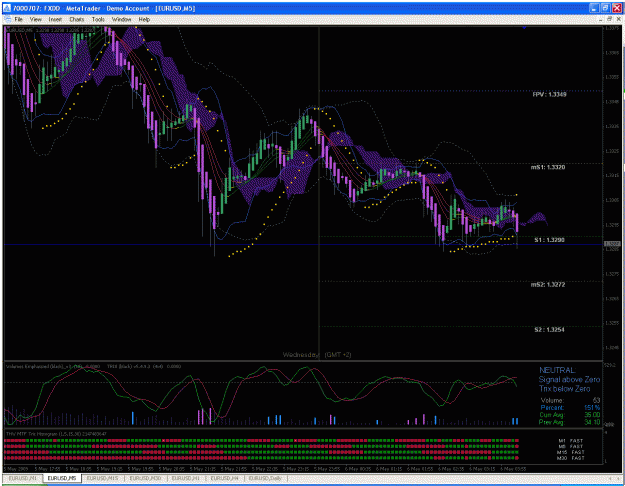Open the Window menu

click(x=121, y=19)
